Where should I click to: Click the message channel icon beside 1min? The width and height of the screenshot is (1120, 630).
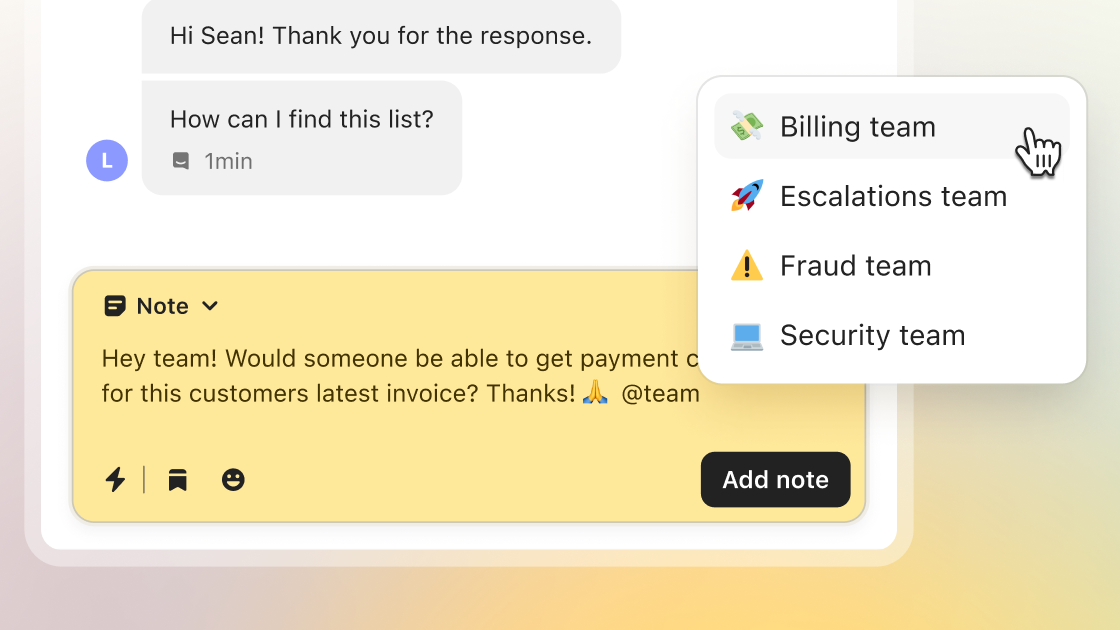181,161
